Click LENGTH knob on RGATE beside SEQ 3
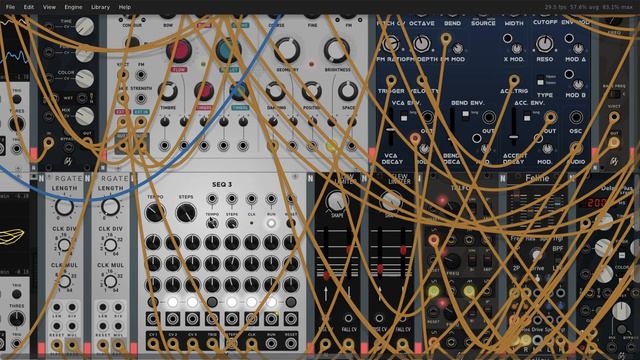 tap(110, 207)
